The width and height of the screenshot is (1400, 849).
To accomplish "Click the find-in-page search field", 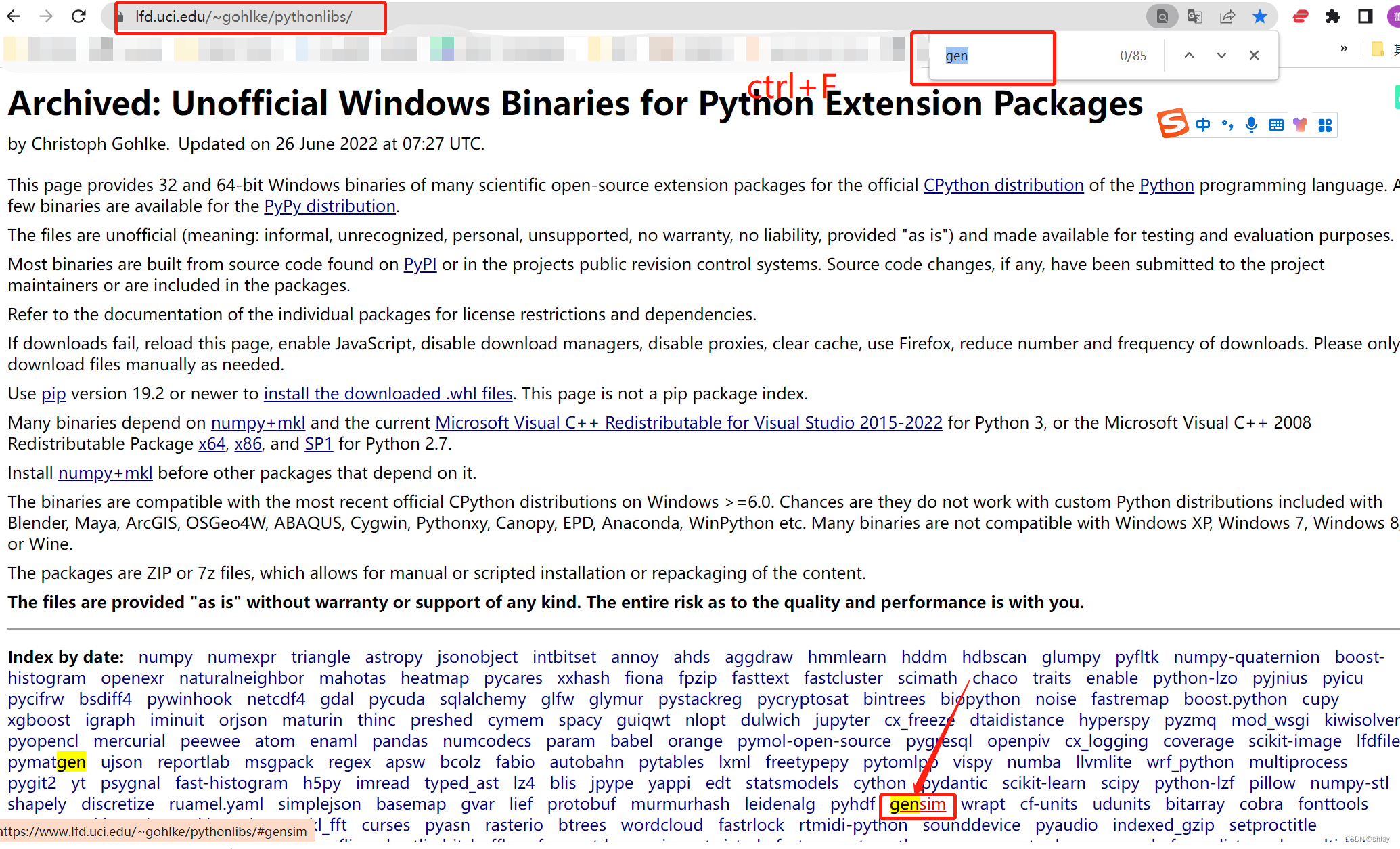I will pos(1022,56).
